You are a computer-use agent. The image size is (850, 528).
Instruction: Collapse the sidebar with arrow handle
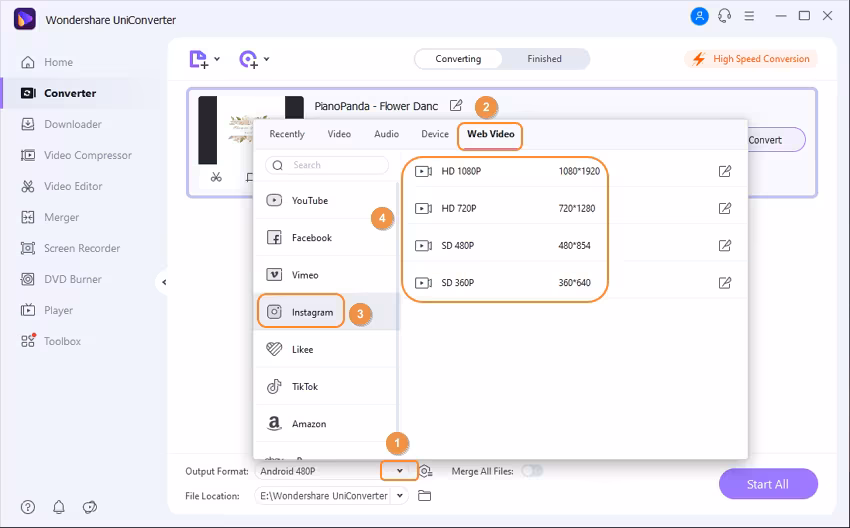[164, 282]
